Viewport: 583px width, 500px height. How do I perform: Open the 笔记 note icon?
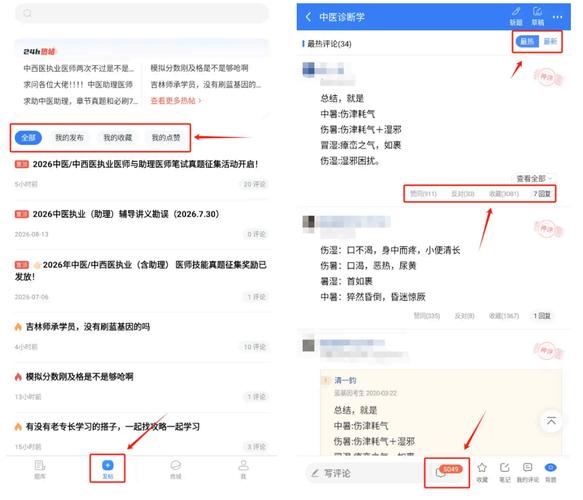pos(505,467)
